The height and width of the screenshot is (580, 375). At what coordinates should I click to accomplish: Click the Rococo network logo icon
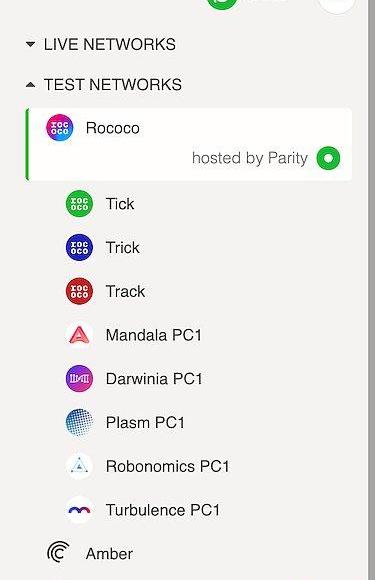(x=60, y=128)
